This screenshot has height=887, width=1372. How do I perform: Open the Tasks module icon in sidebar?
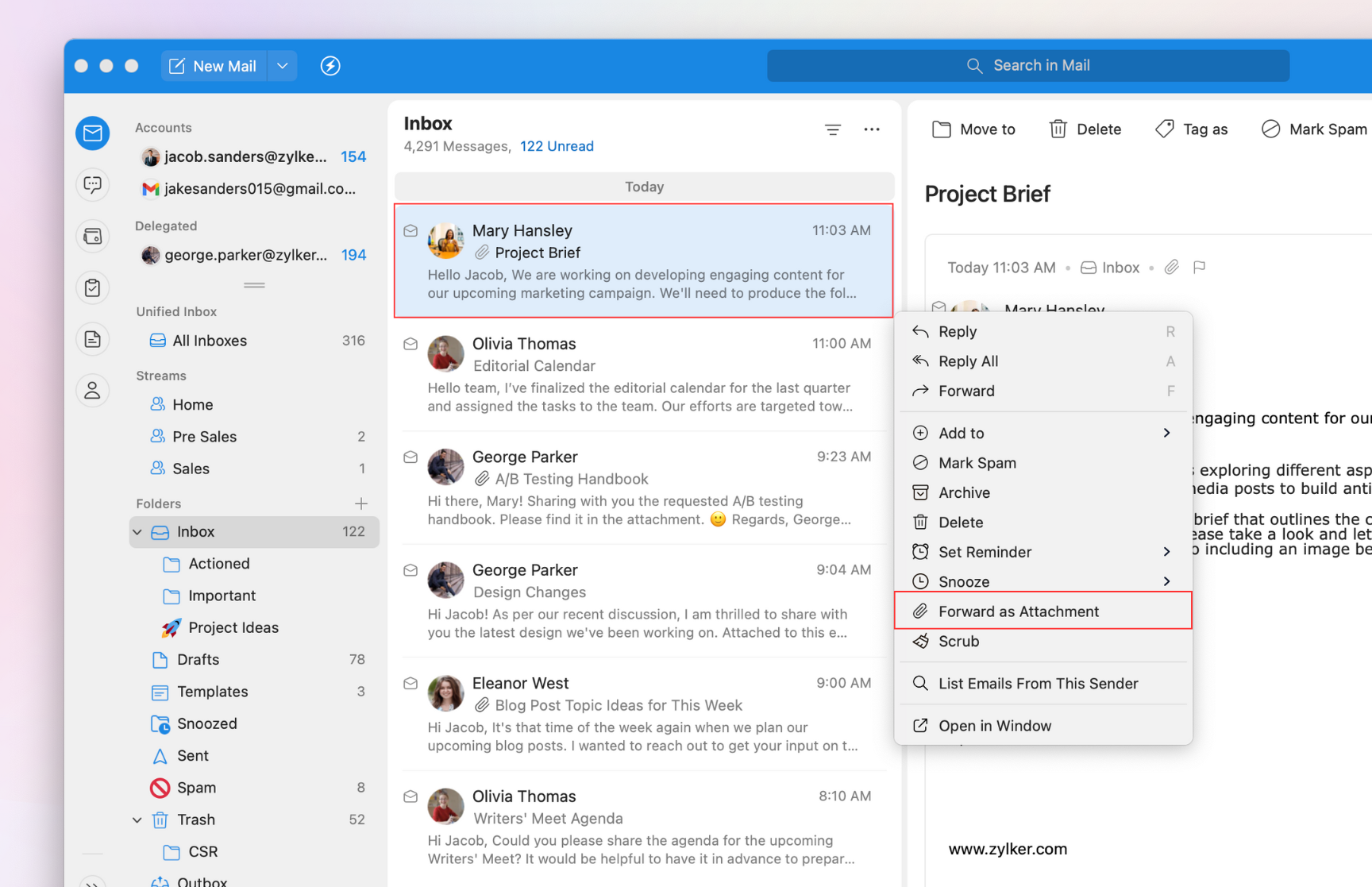(93, 287)
